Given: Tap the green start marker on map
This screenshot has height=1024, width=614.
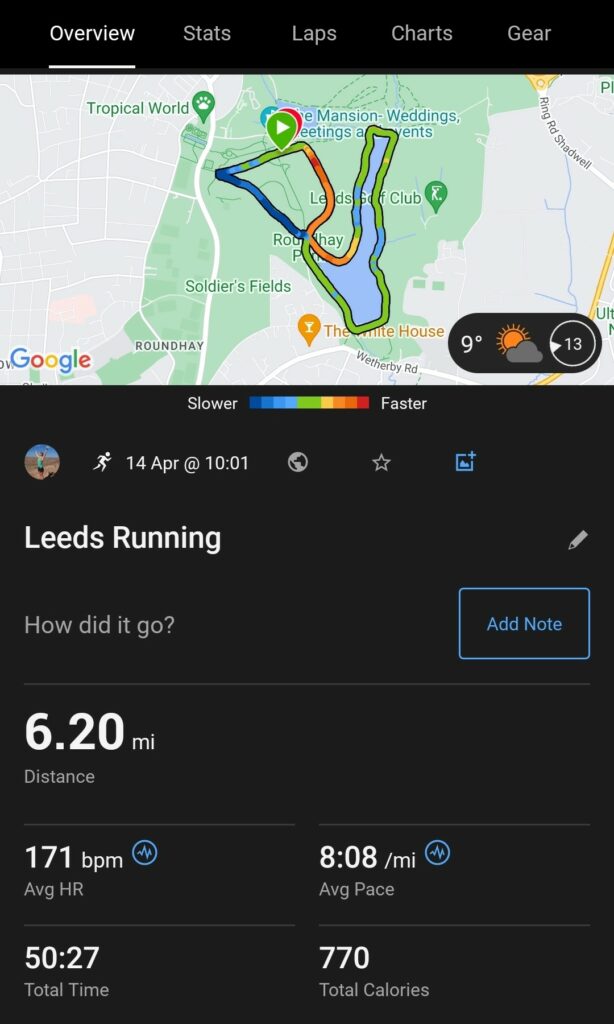Looking at the screenshot, I should coord(282,129).
